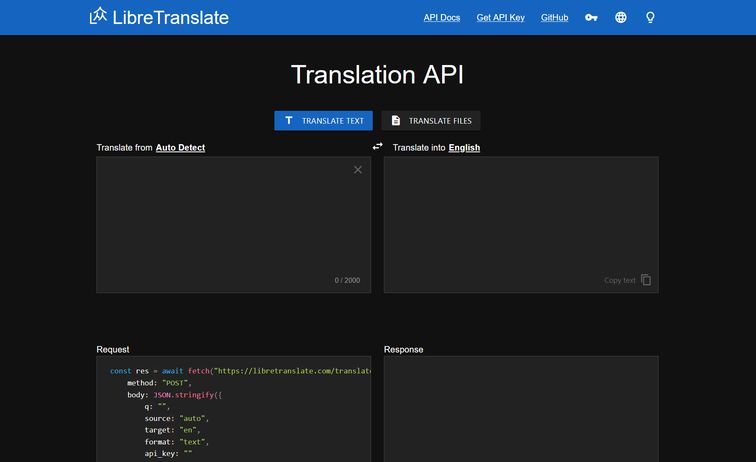Focus the source text input area
Screen dimensions: 756x462
click(x=234, y=225)
